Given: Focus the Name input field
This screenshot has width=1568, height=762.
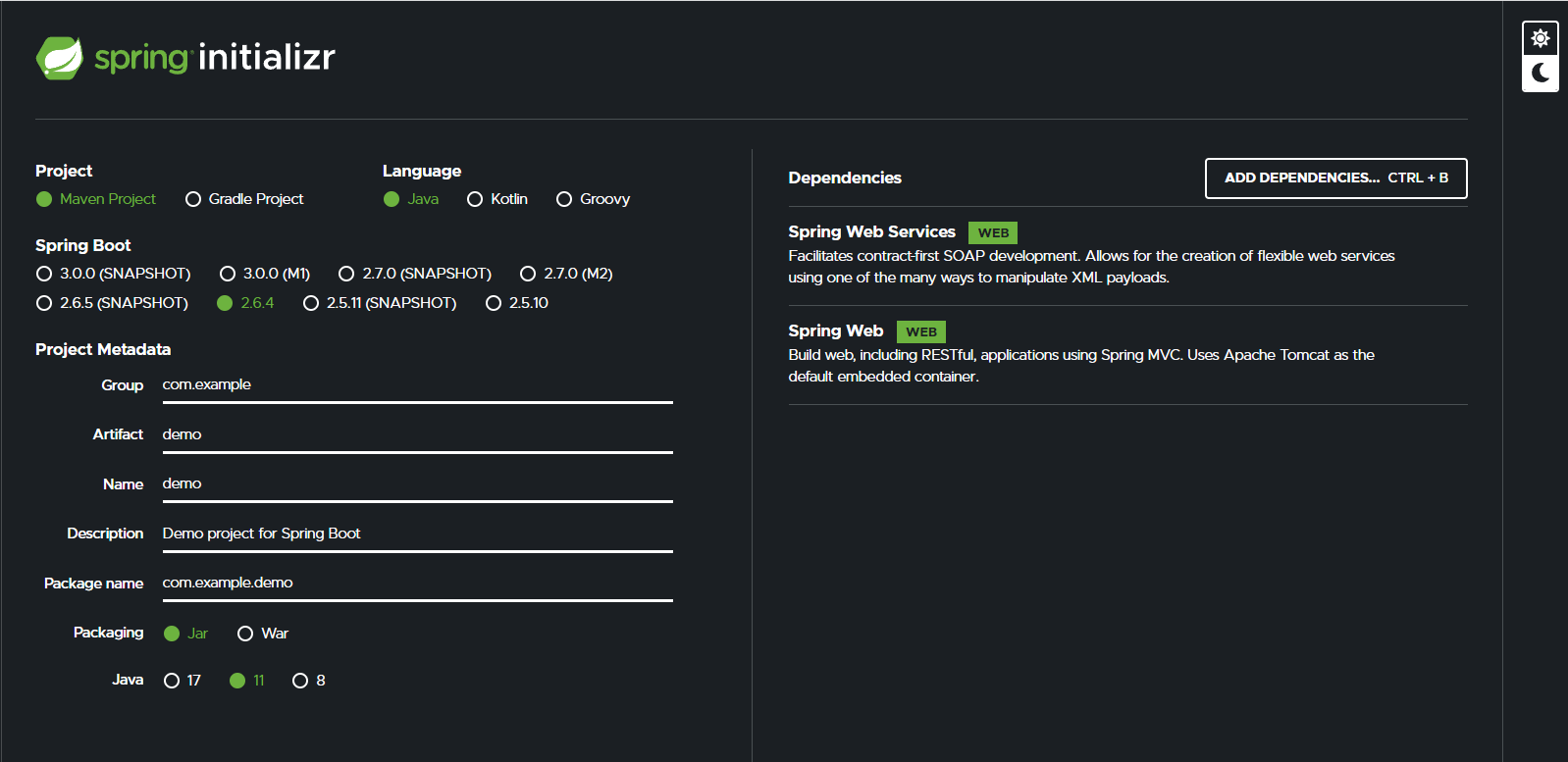Looking at the screenshot, I should tap(418, 484).
